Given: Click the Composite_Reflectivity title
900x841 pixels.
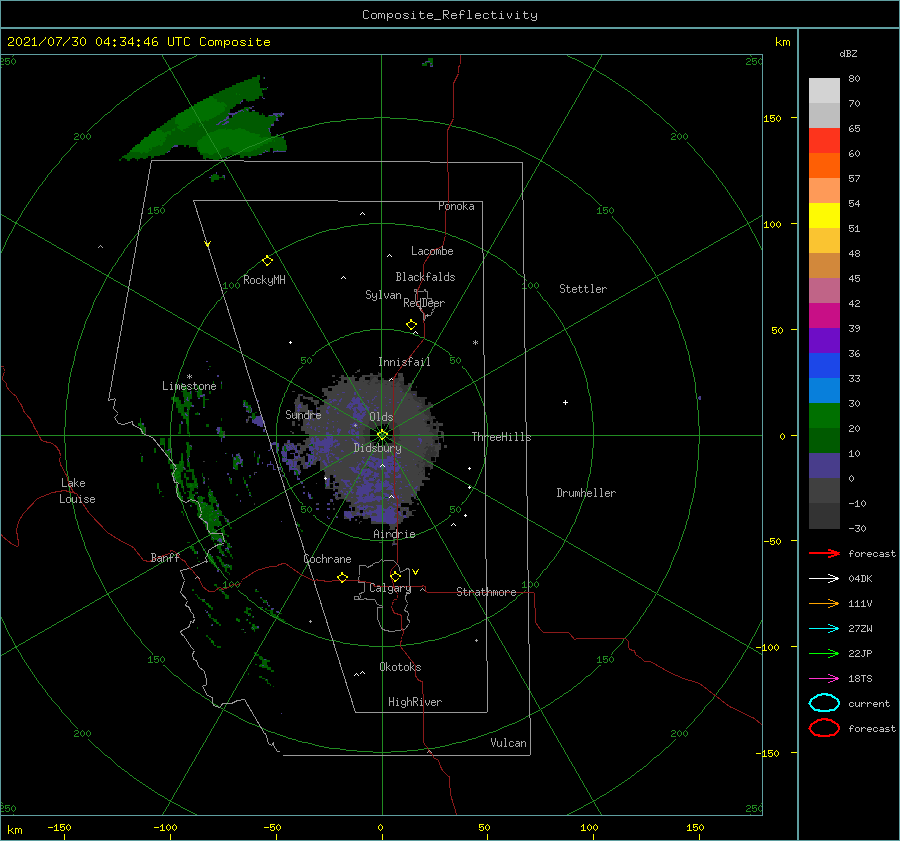Looking at the screenshot, I should (449, 15).
